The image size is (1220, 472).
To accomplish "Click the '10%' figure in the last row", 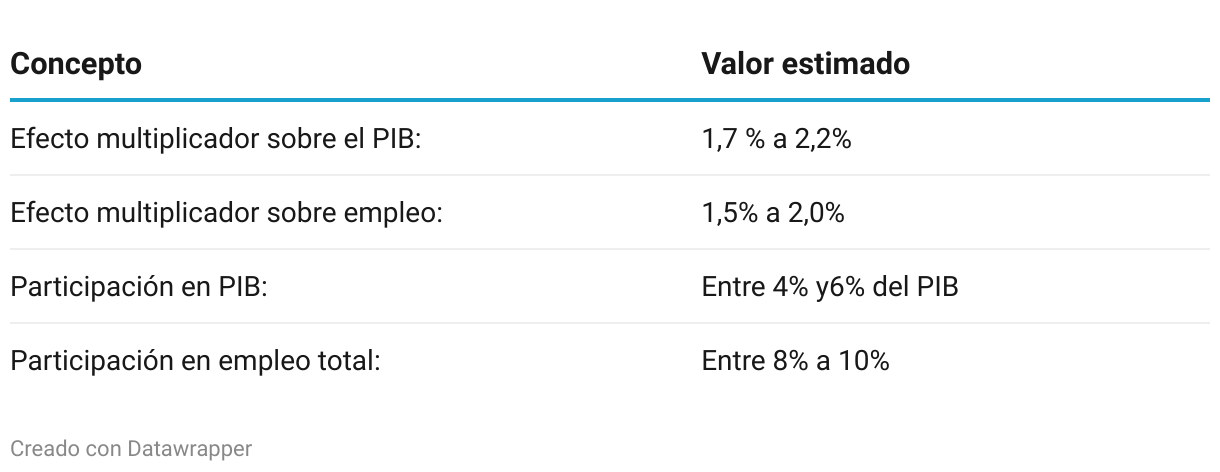I will coord(865,360).
